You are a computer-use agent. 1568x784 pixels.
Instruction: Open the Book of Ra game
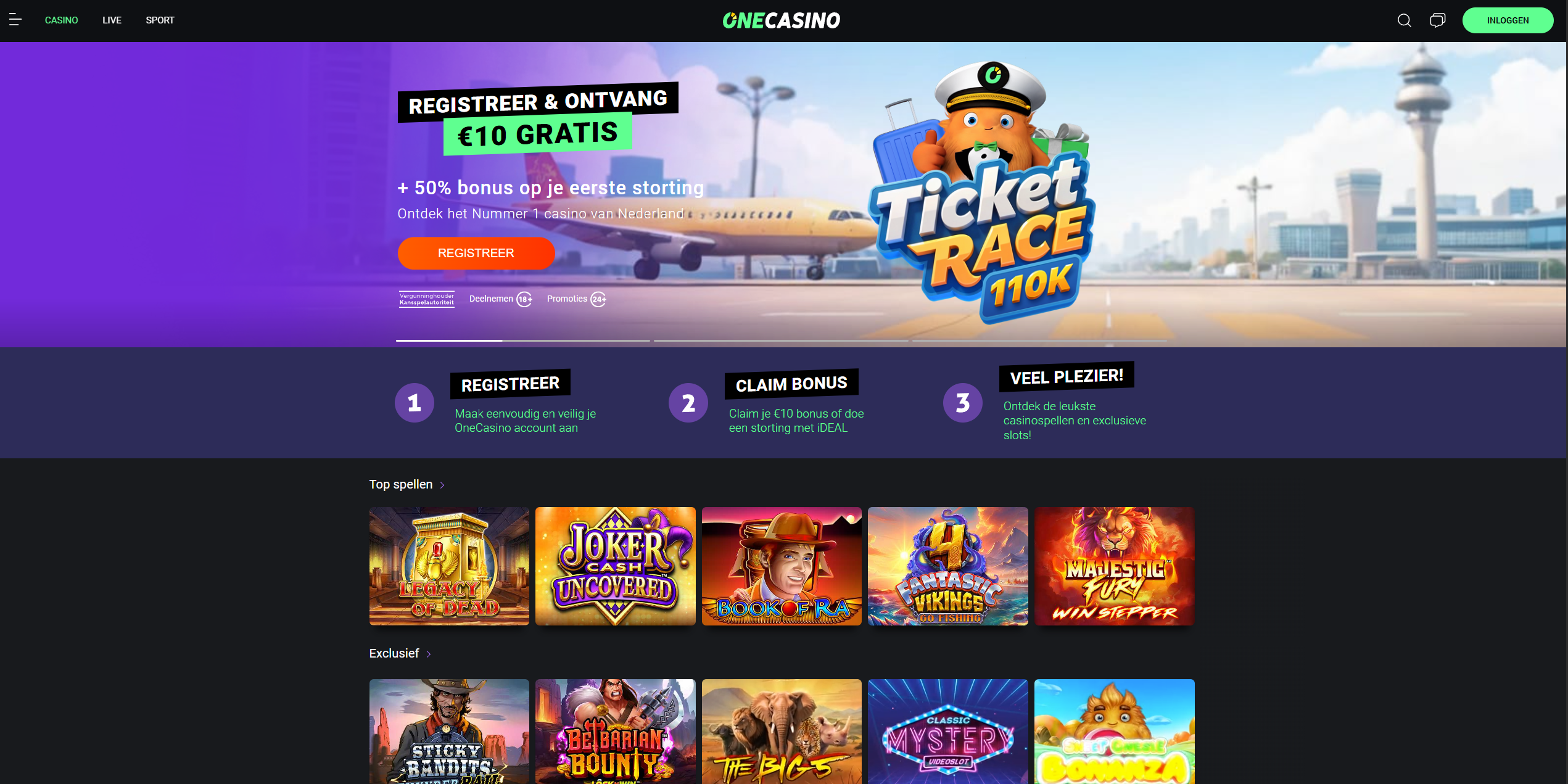click(x=782, y=566)
